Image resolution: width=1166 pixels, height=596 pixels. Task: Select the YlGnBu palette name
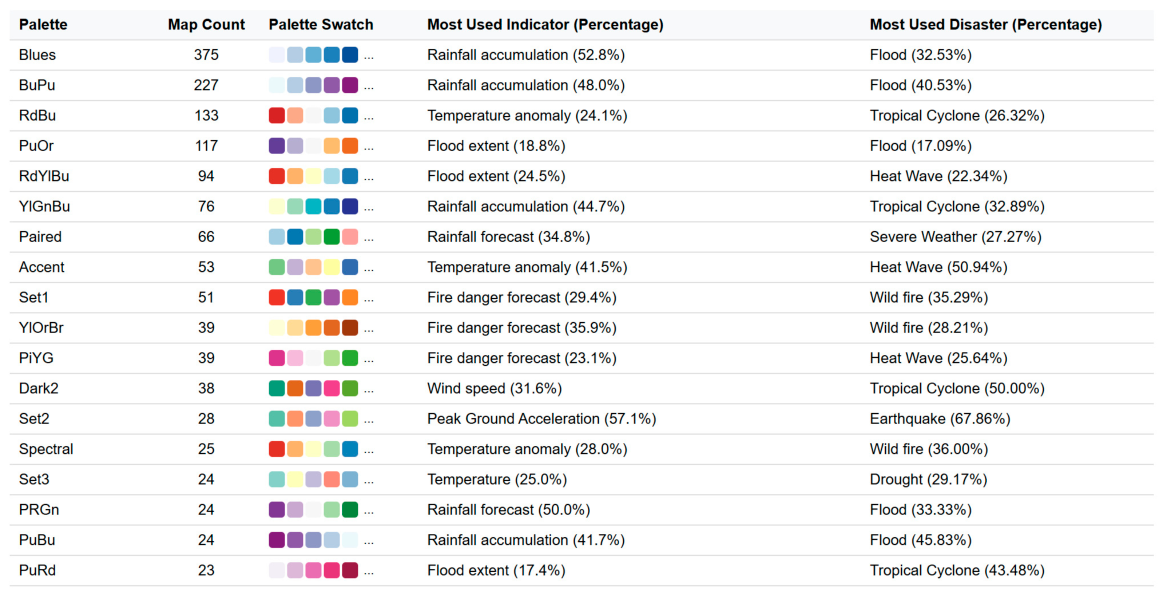(45, 207)
